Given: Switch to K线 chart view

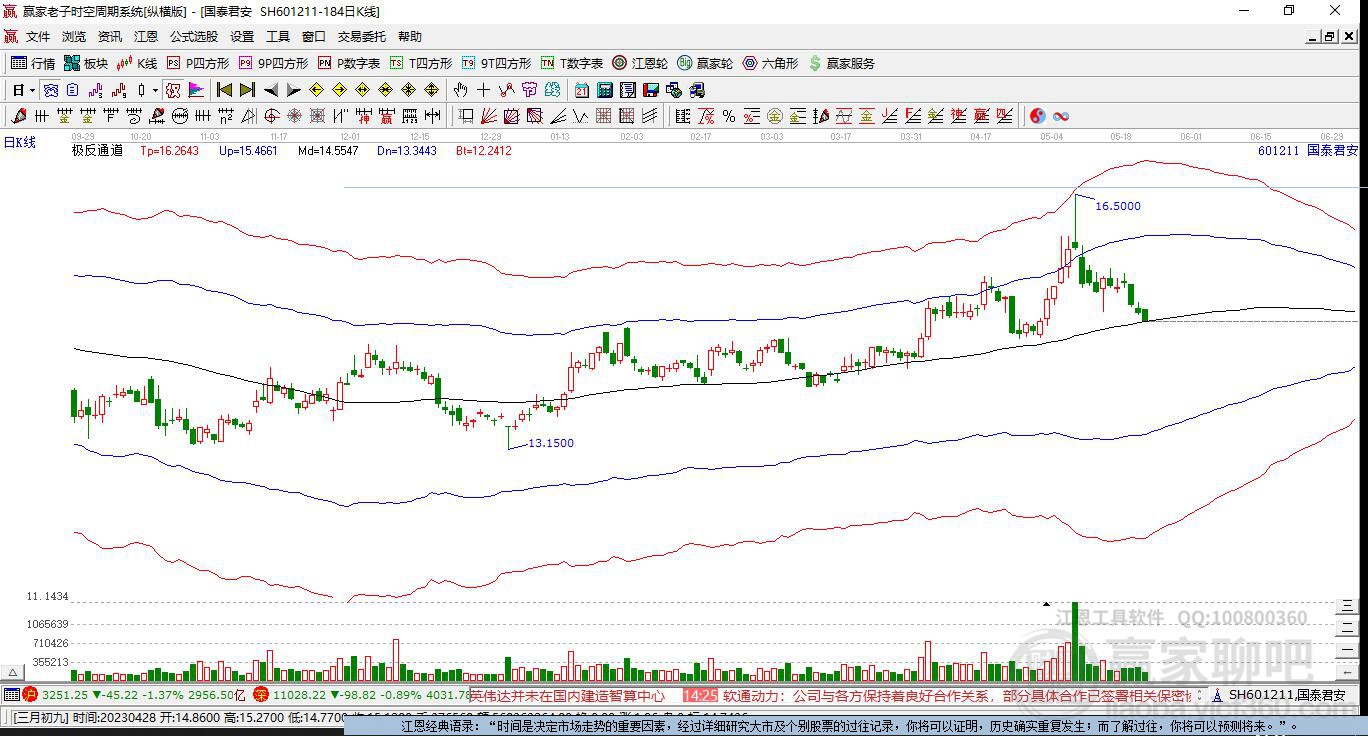Looking at the screenshot, I should (138, 63).
